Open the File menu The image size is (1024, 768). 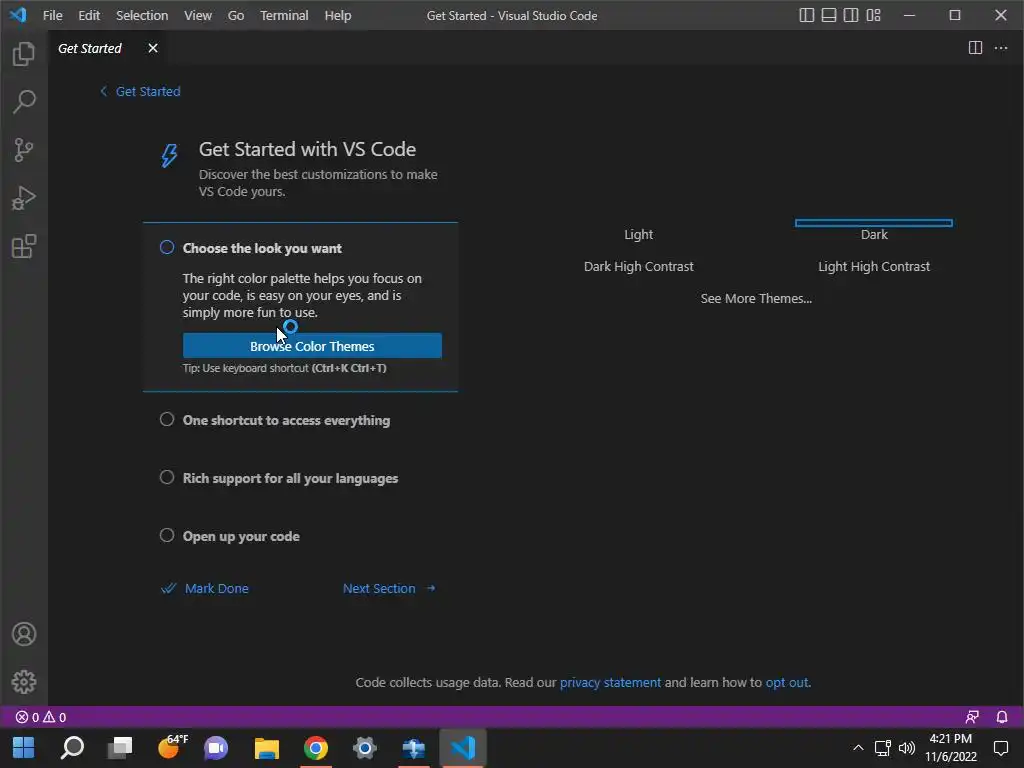(x=52, y=15)
